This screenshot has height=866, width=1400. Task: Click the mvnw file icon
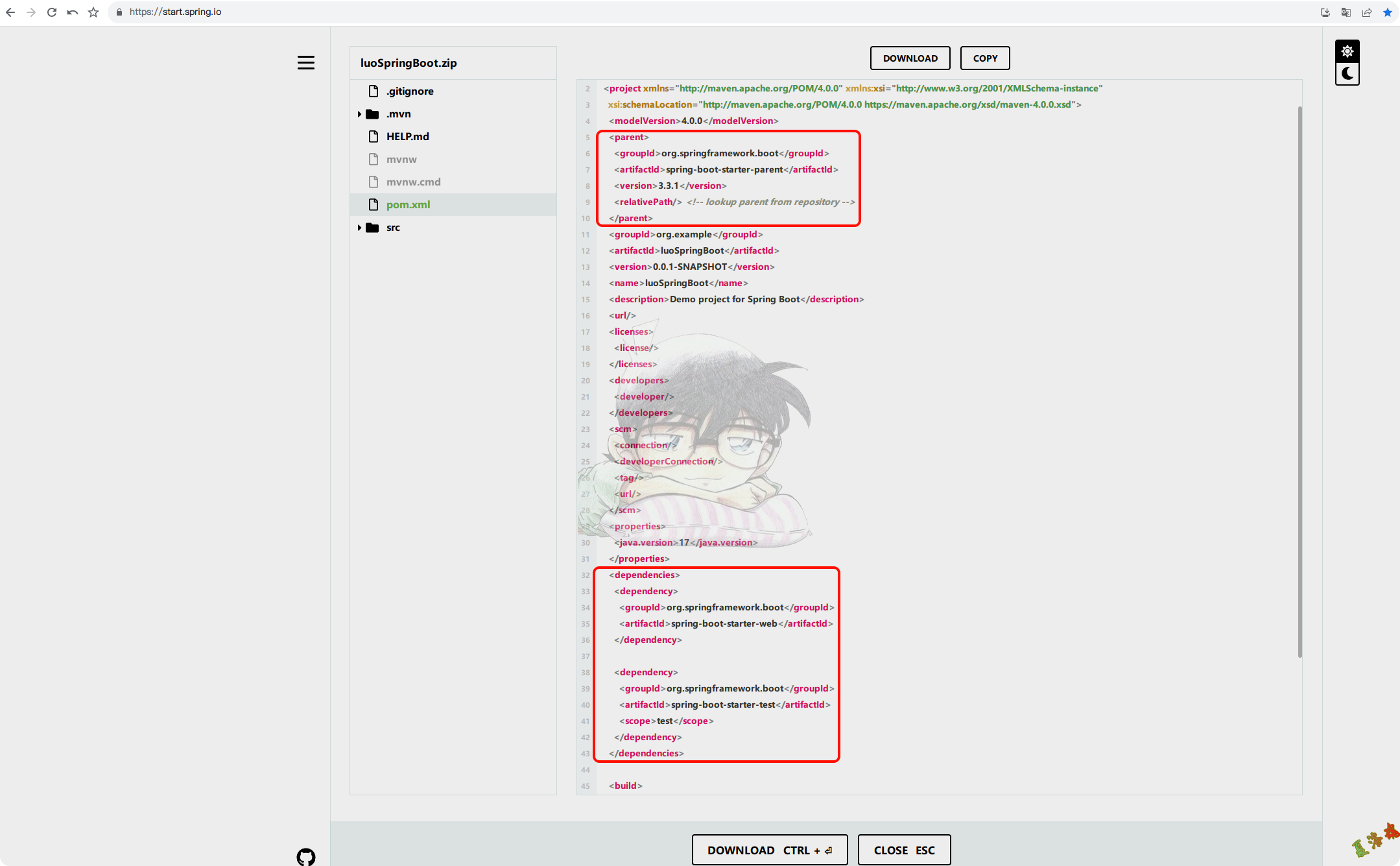[374, 159]
